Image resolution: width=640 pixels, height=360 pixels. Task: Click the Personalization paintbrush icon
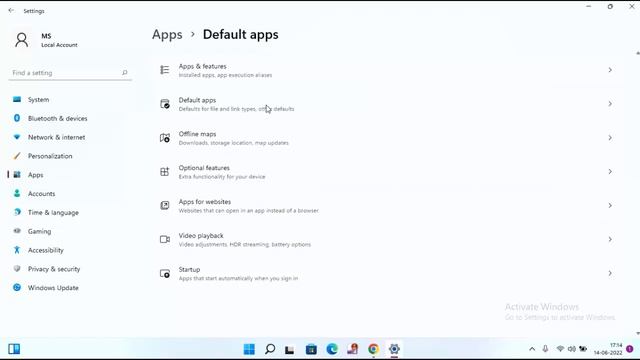coord(17,156)
